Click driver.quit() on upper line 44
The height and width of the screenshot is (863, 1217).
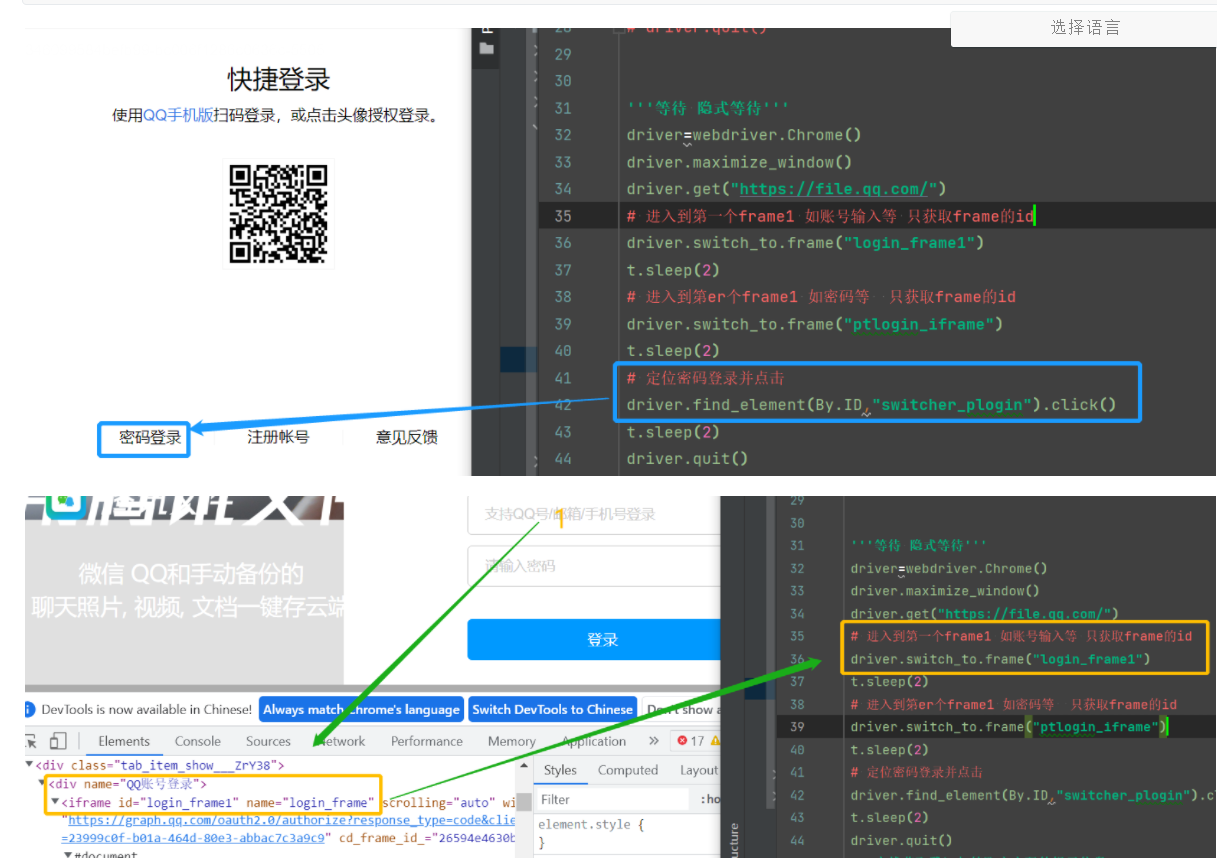[x=687, y=459]
